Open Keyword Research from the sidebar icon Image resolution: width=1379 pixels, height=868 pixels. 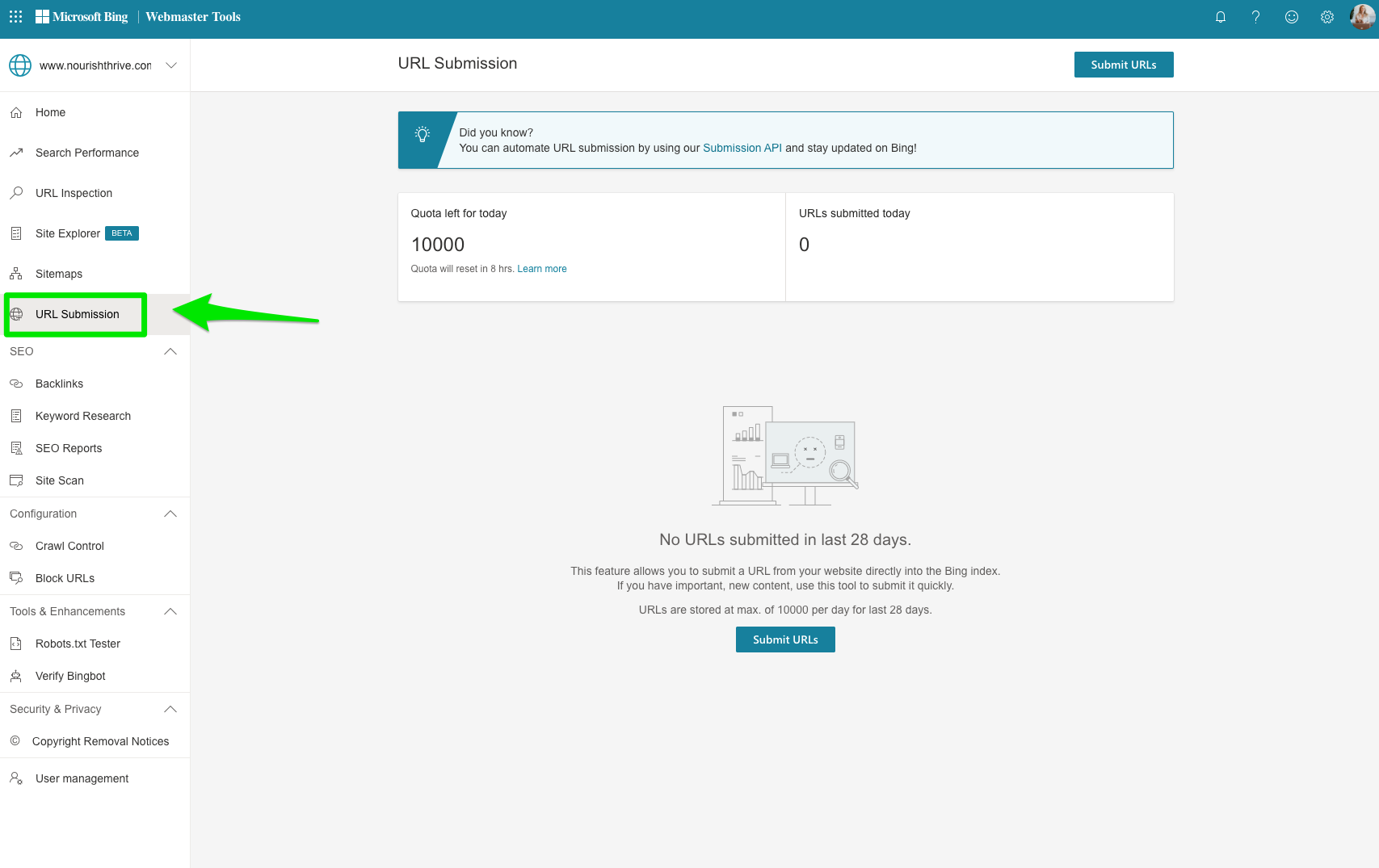(17, 416)
